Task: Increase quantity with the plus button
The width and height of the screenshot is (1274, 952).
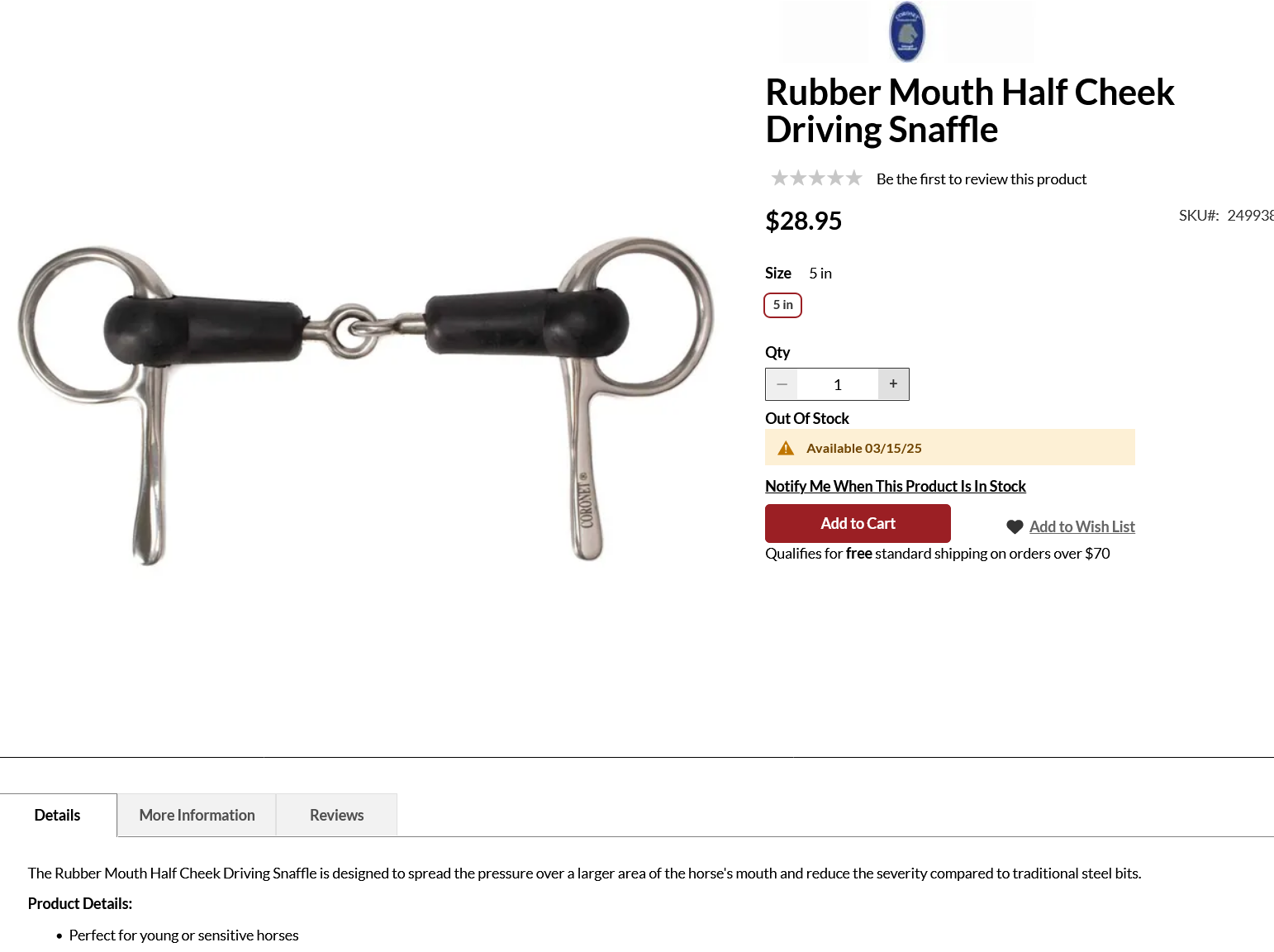Action: point(893,384)
